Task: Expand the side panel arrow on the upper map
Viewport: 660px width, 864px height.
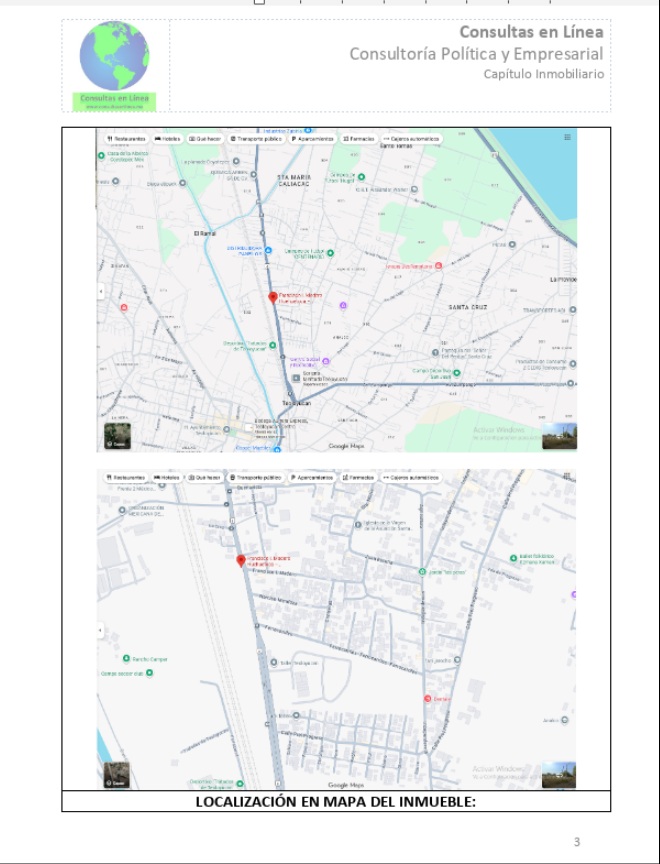Action: pos(100,291)
